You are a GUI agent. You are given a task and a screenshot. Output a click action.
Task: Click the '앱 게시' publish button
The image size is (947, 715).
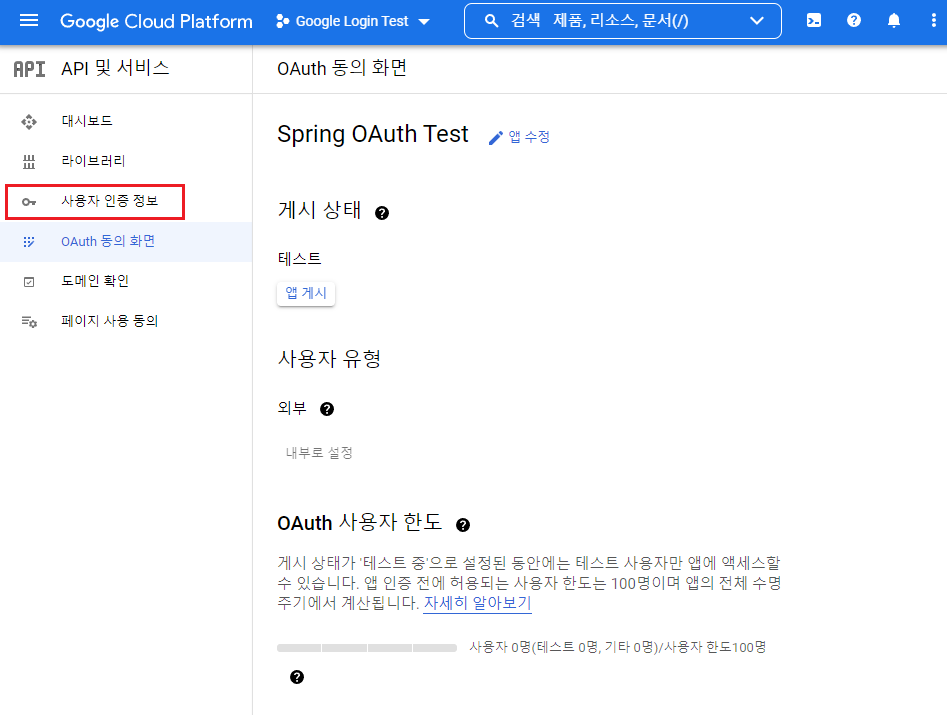[306, 293]
